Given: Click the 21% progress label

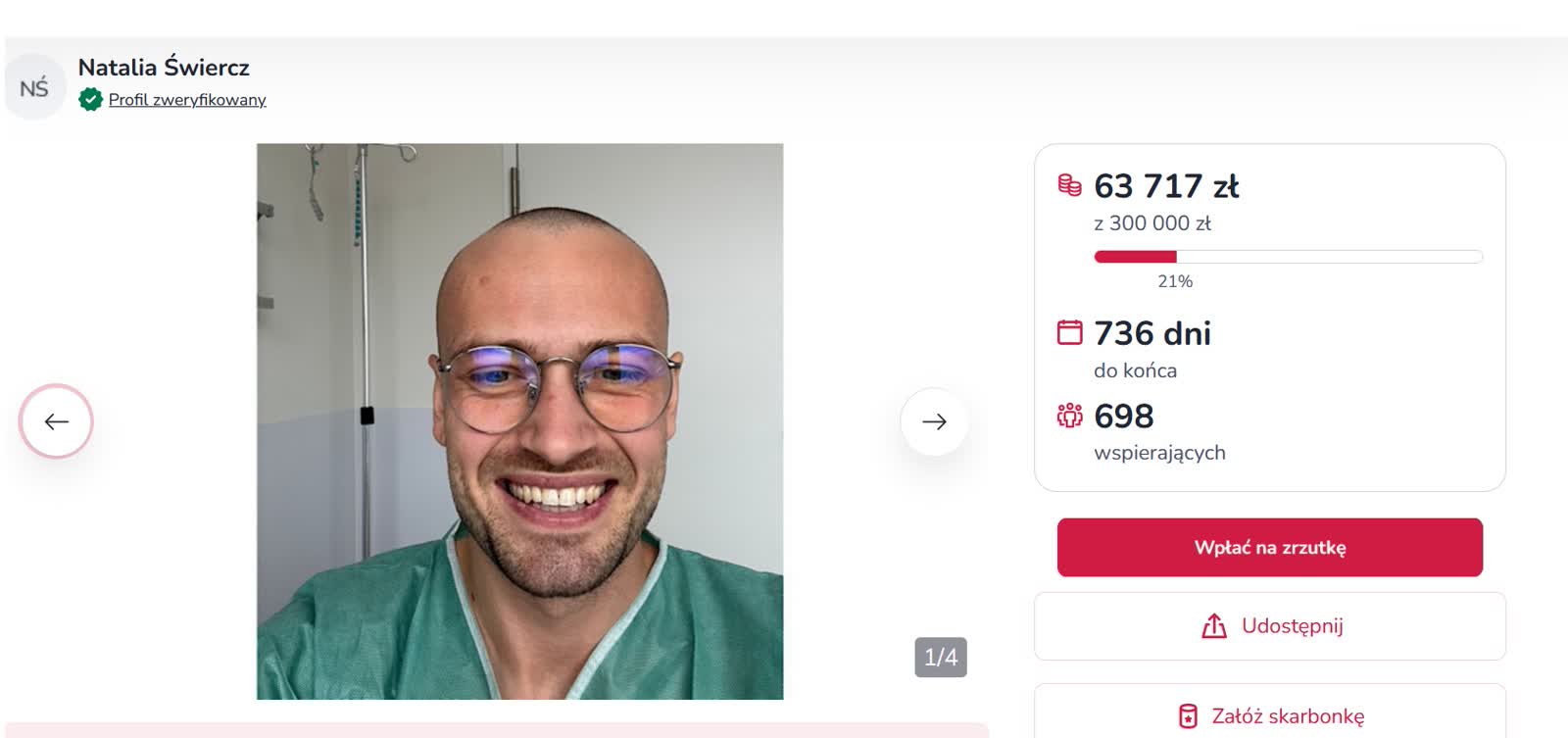Looking at the screenshot, I should [x=1175, y=281].
